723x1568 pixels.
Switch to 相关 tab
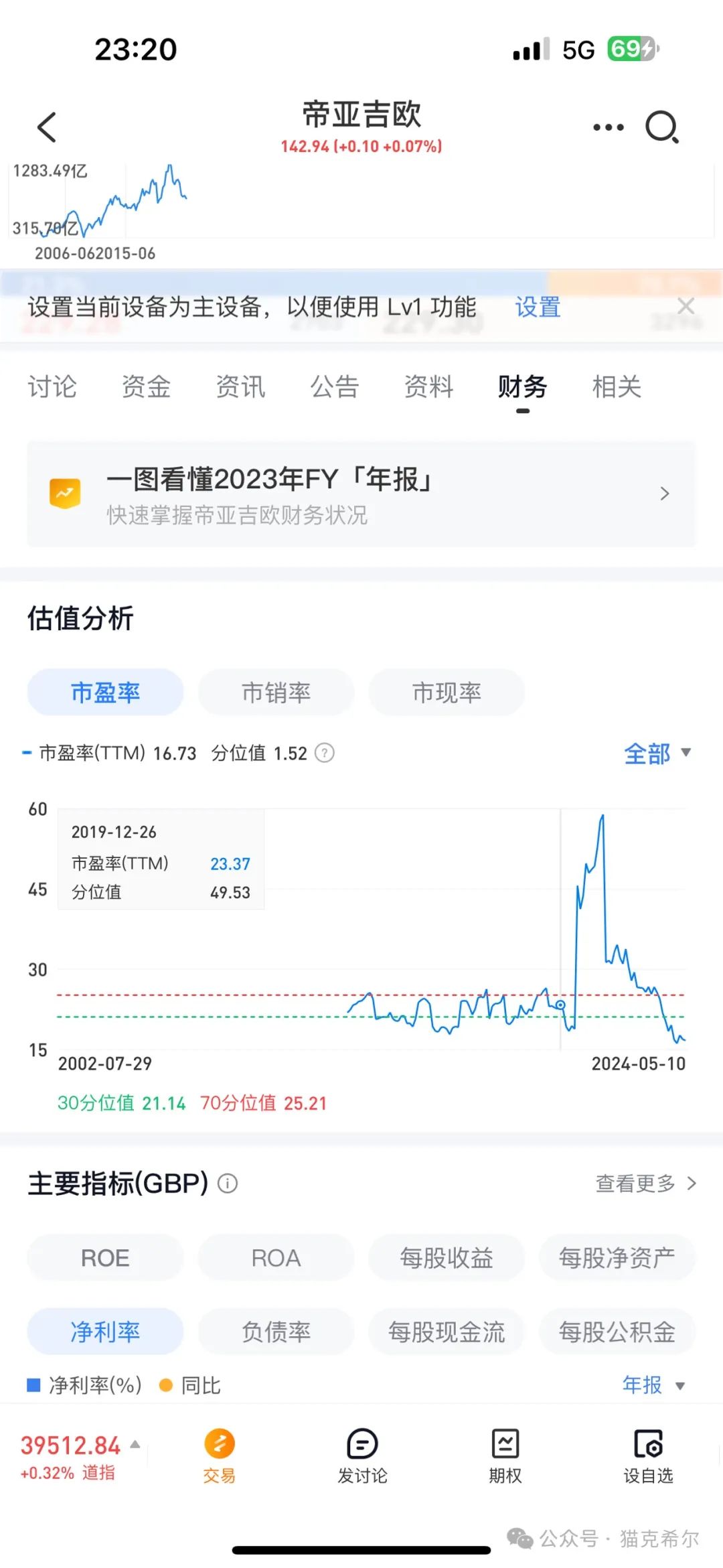(617, 386)
